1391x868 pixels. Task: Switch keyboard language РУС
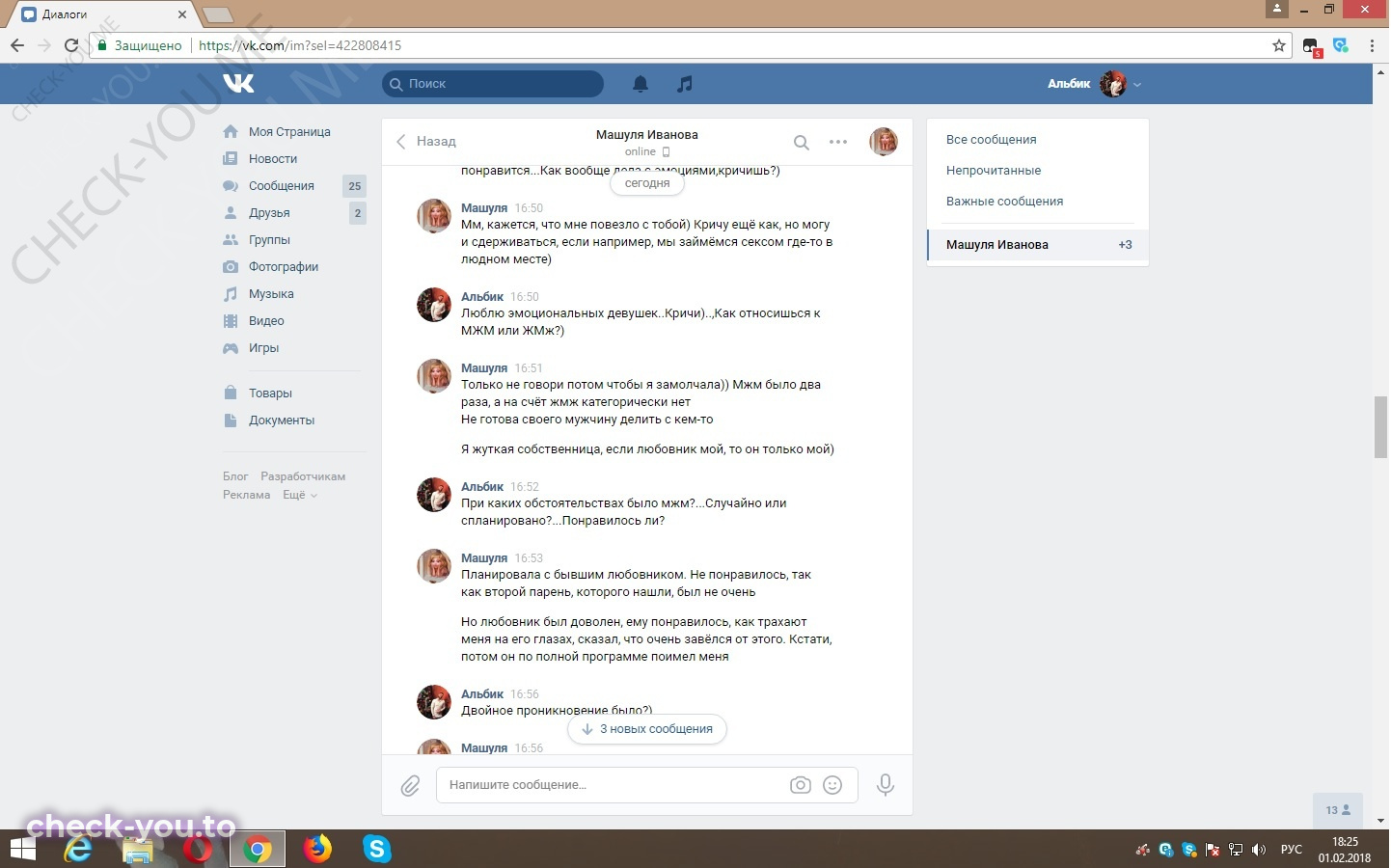coord(1291,850)
